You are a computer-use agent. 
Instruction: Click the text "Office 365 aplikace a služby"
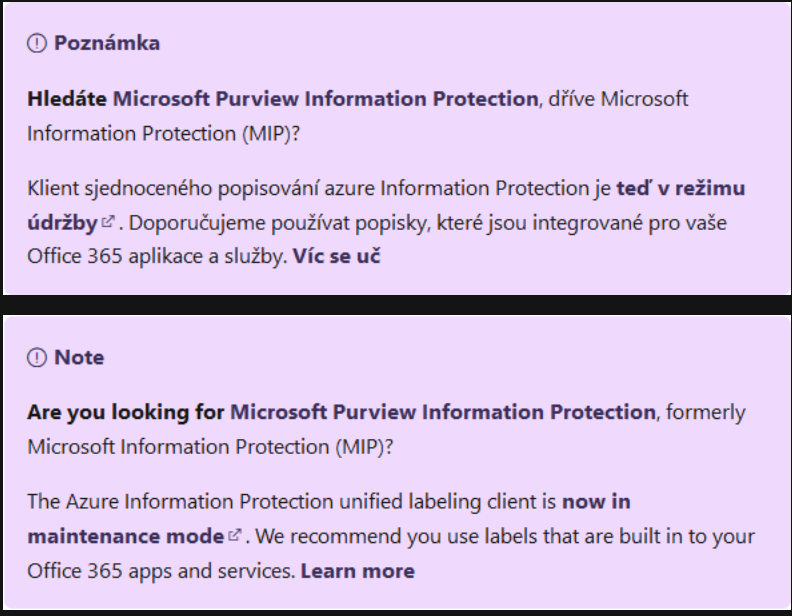click(156, 255)
